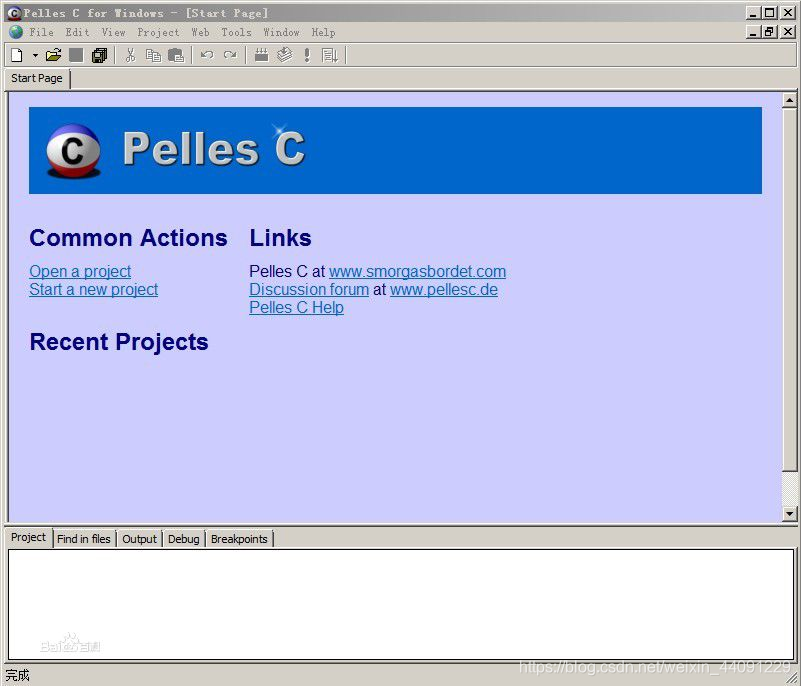The image size is (801, 686).
Task: Visit the www.pellesc.de link
Action: coord(444,290)
